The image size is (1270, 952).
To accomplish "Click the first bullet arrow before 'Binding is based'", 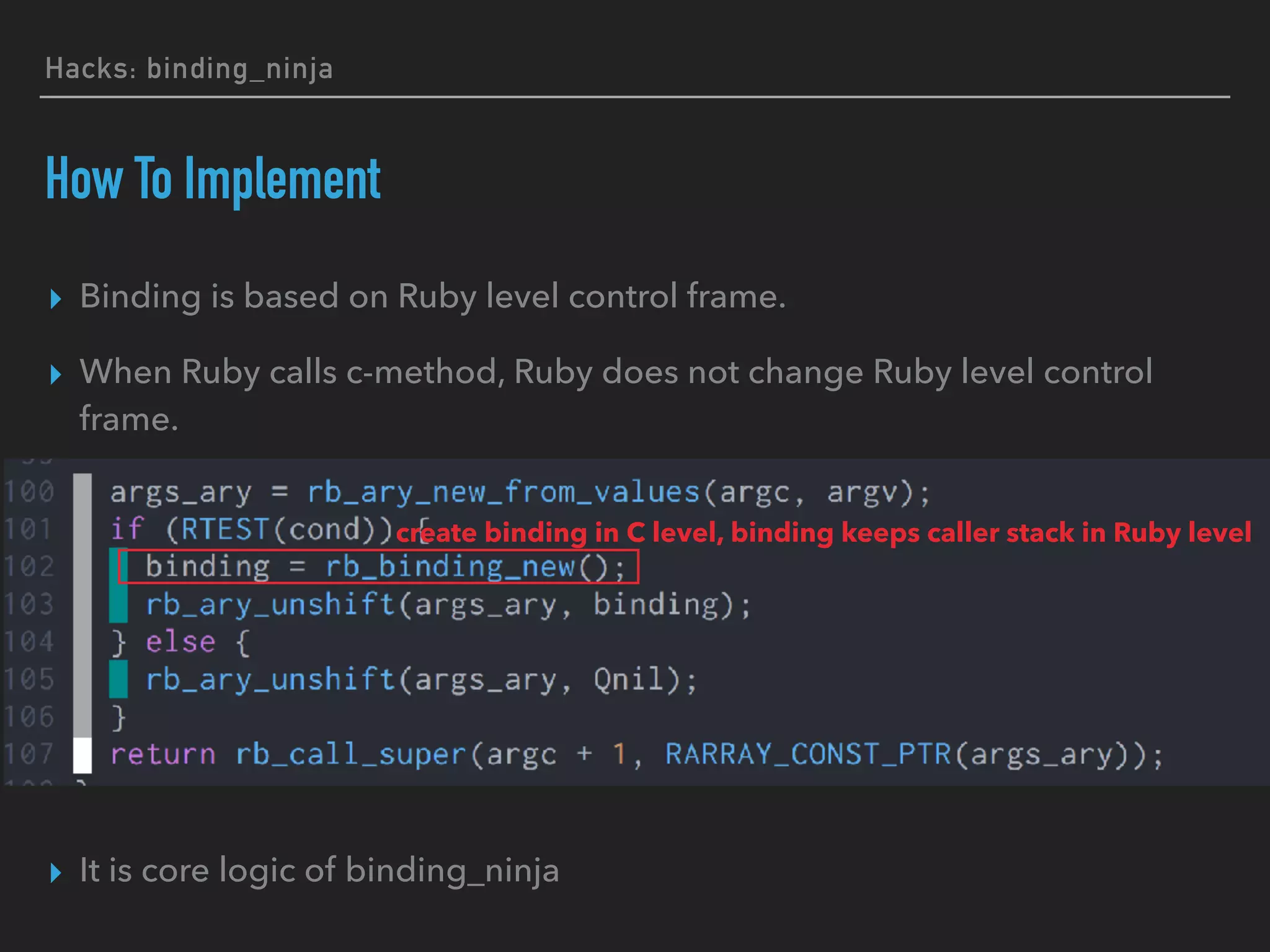I will coord(56,299).
